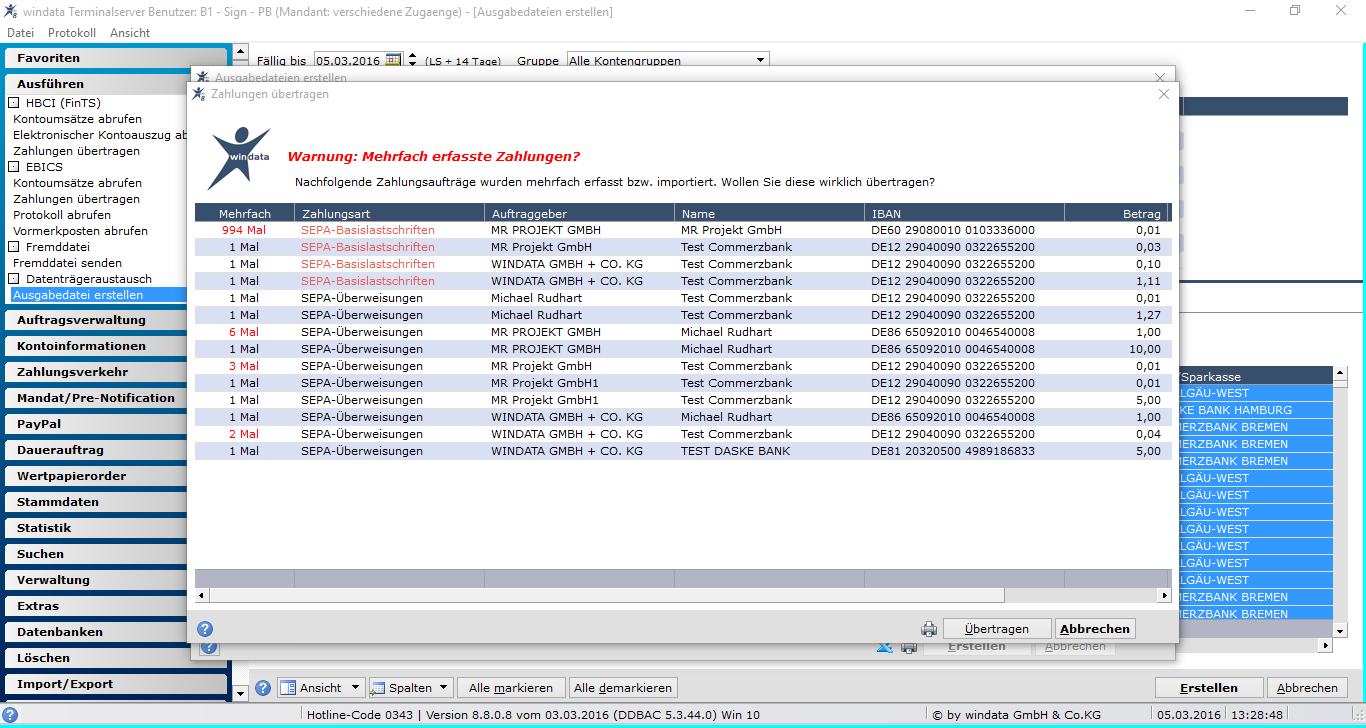Cancel dialog with bold Abbrechen button
This screenshot has width=1366, height=728.
coord(1095,629)
